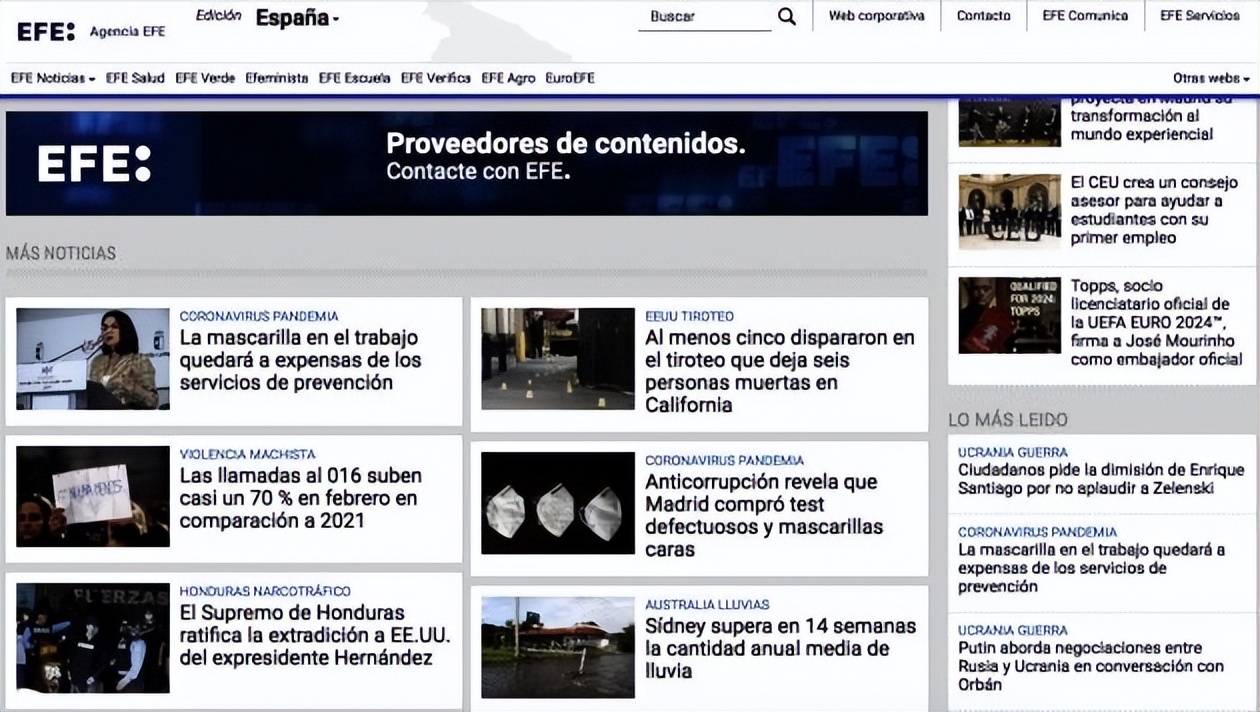Read 'La mascarilla en el trabajo' main headline
The height and width of the screenshot is (712, 1260).
point(300,360)
